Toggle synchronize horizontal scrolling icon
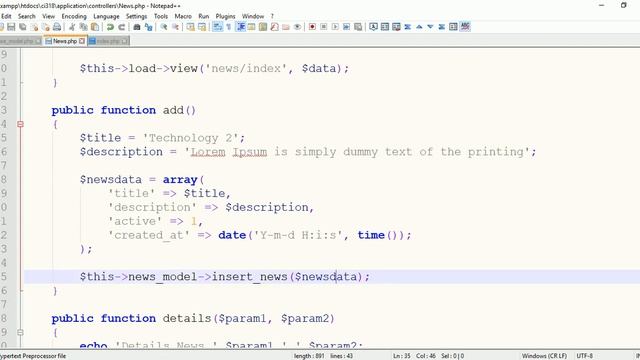 coord(202,27)
